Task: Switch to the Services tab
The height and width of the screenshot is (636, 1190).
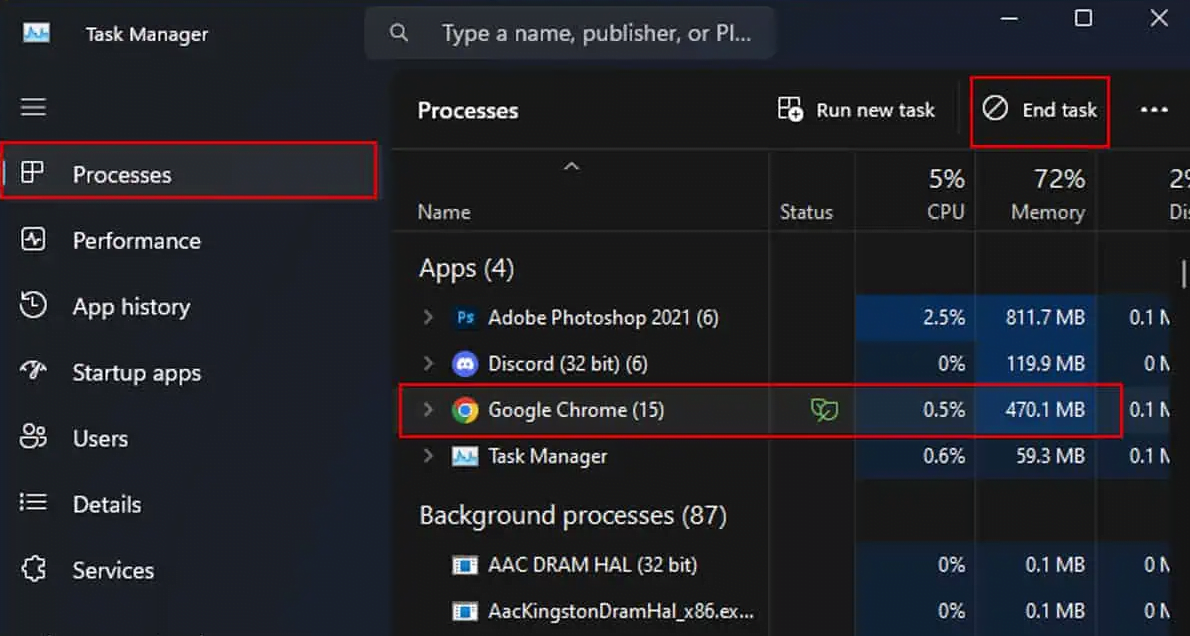Action: tap(190, 571)
